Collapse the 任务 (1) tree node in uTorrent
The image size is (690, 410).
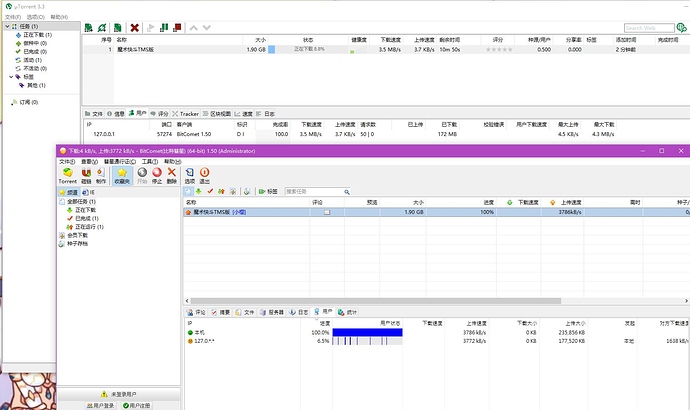coord(7,26)
